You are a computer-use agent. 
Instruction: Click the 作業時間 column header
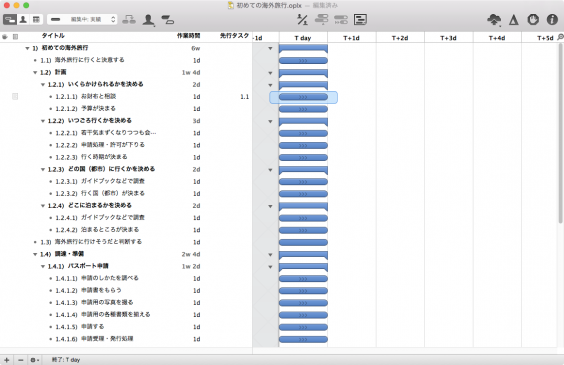coord(188,36)
